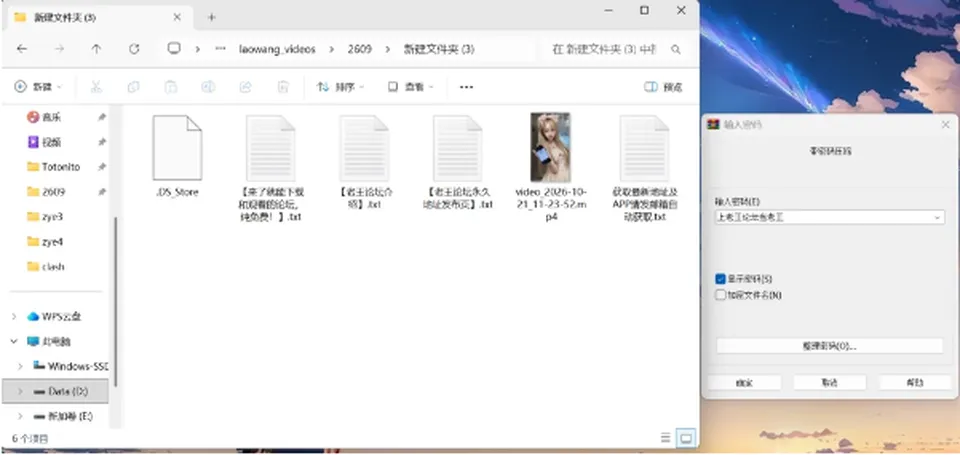Expand the Data (D:) drive node
This screenshot has width=960, height=455.
pyautogui.click(x=20, y=391)
